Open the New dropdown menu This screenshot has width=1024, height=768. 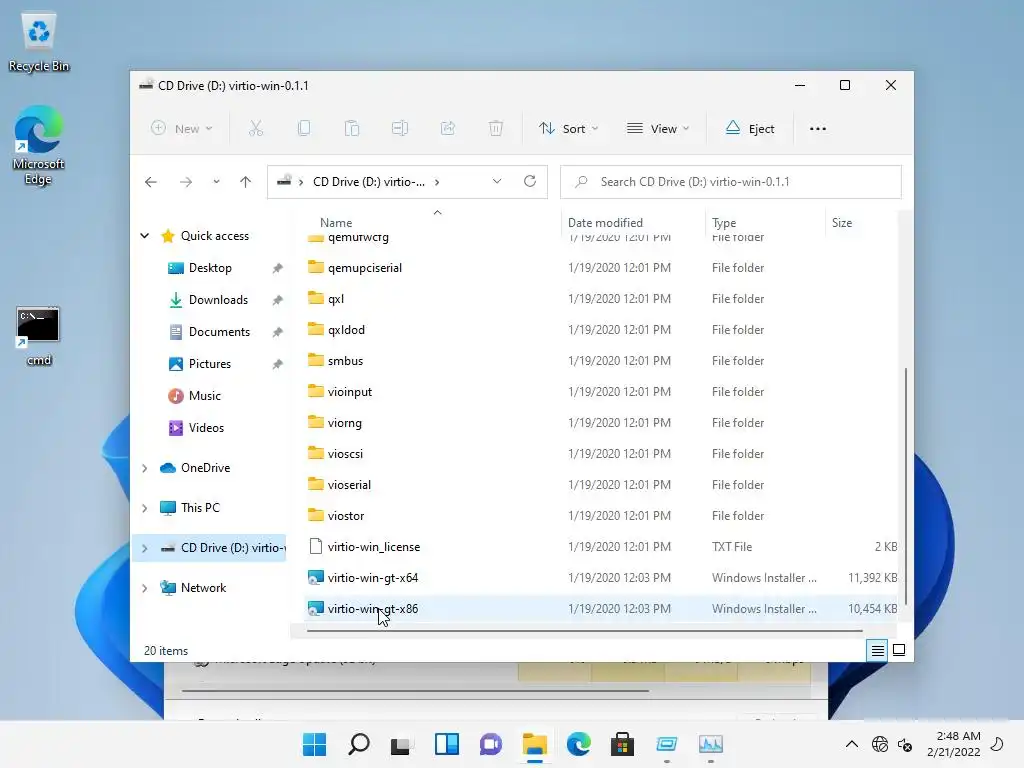tap(182, 129)
